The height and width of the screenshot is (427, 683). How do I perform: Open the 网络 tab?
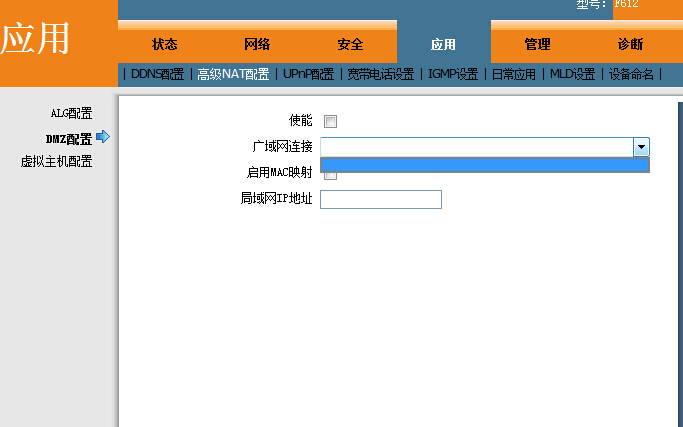(x=257, y=44)
